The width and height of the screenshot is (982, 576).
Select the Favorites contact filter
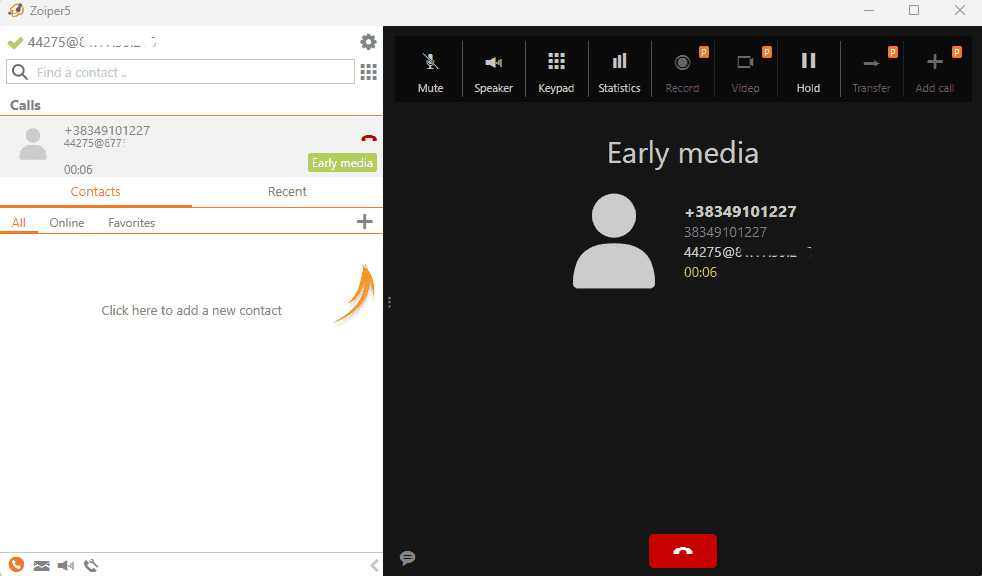coord(131,223)
